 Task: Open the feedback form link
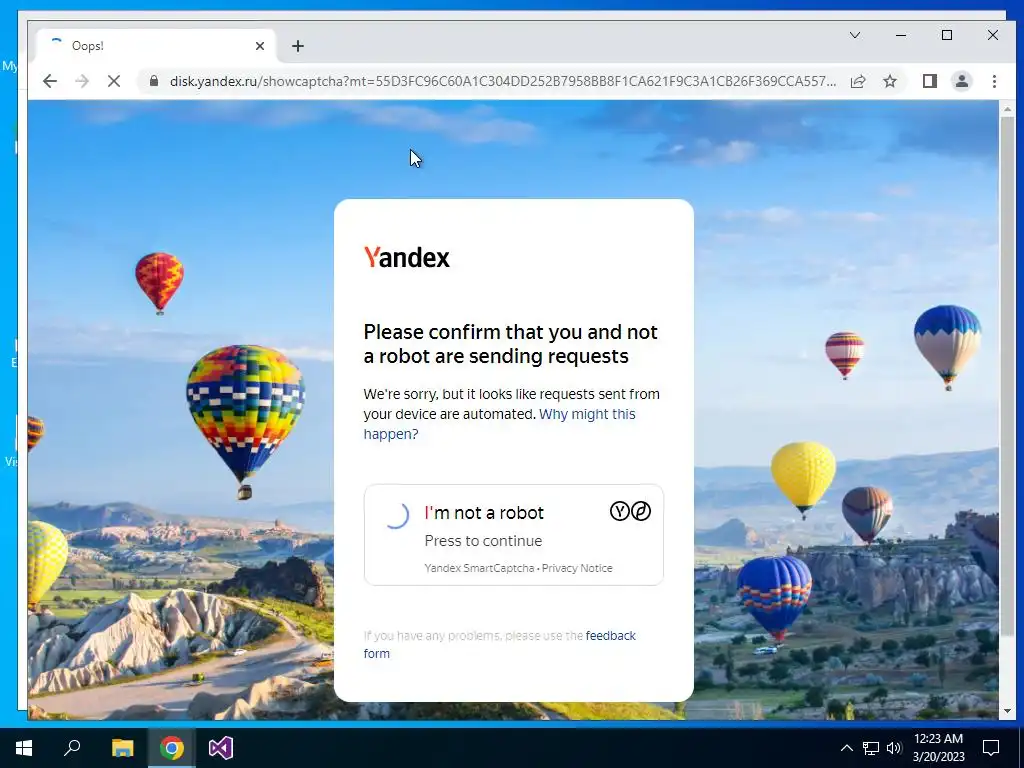[x=500, y=645]
